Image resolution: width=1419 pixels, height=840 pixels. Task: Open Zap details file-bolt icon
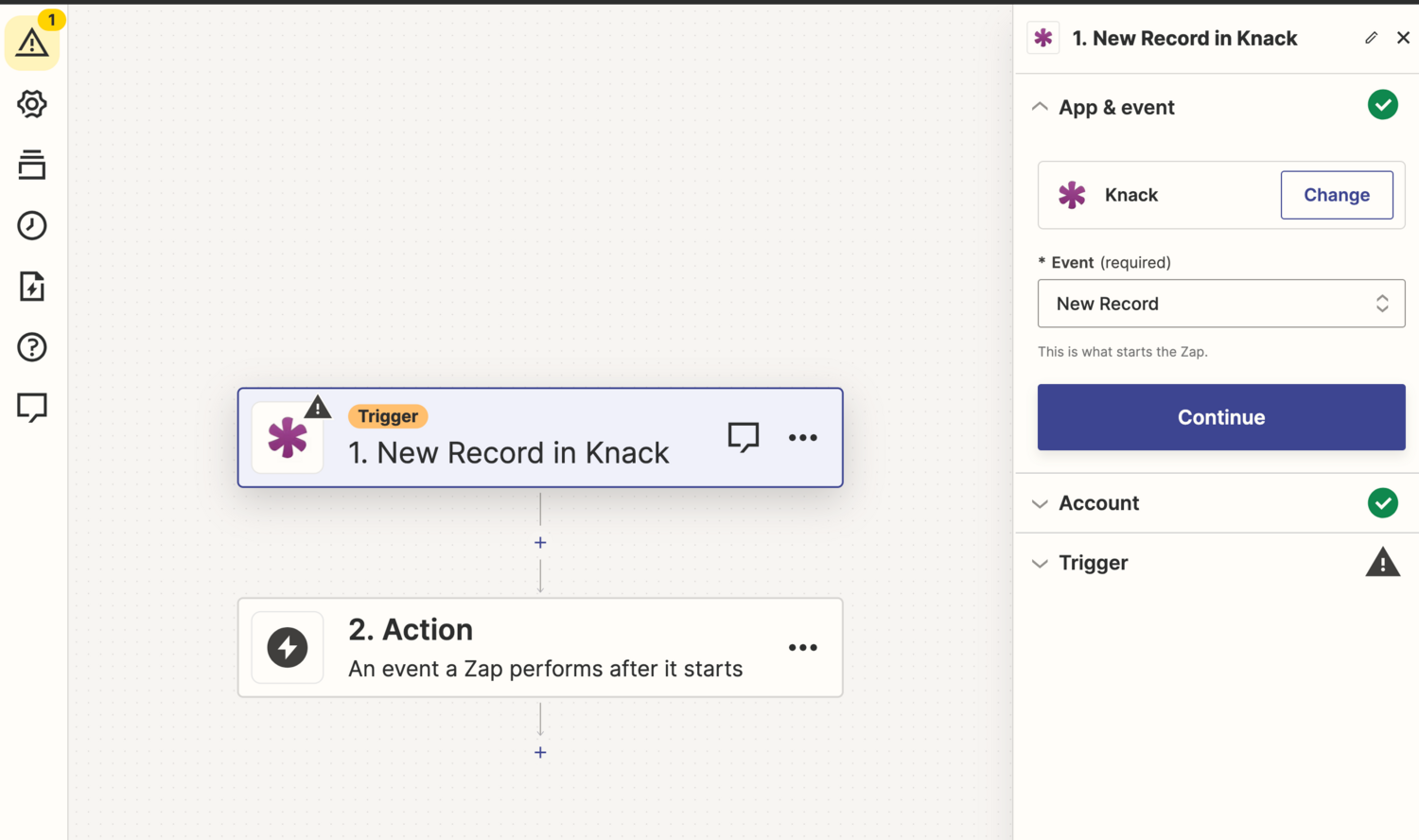tap(32, 287)
